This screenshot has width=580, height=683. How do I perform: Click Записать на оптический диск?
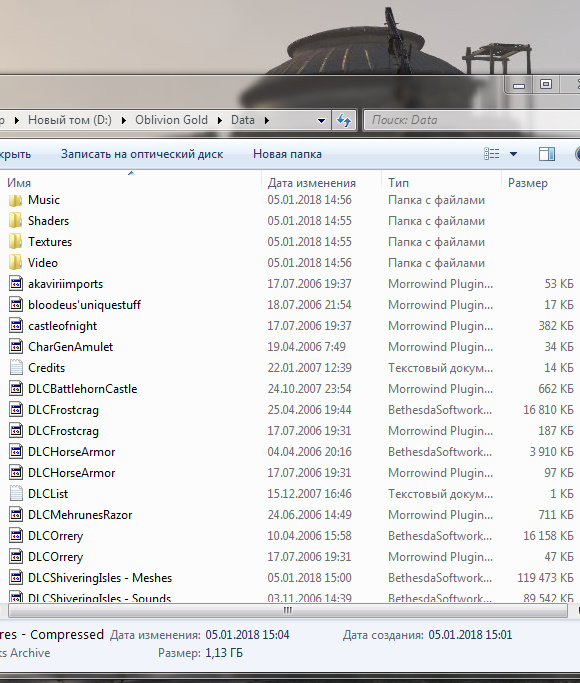142,154
